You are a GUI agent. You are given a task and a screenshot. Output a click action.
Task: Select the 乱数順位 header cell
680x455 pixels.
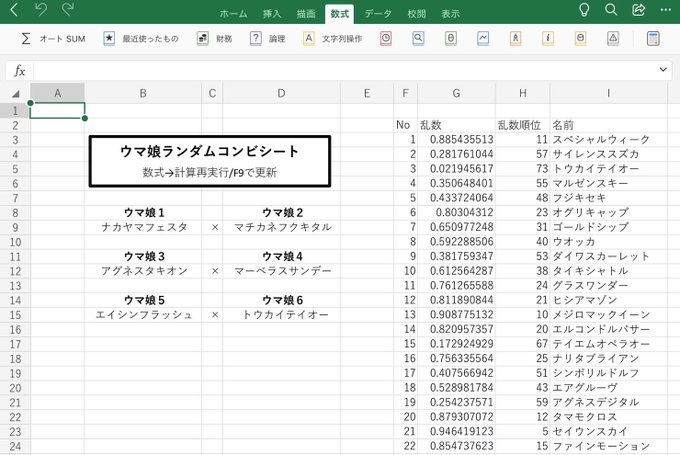(x=523, y=125)
